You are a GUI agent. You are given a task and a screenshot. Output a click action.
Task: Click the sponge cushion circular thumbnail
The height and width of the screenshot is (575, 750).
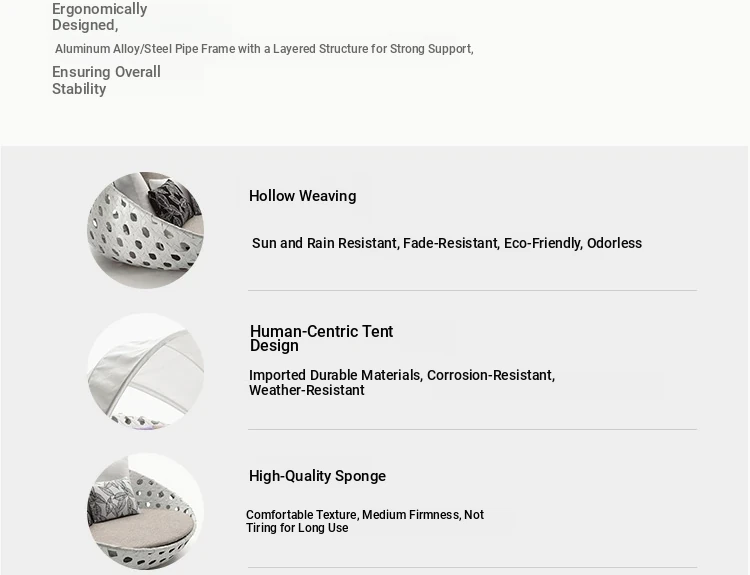145,511
